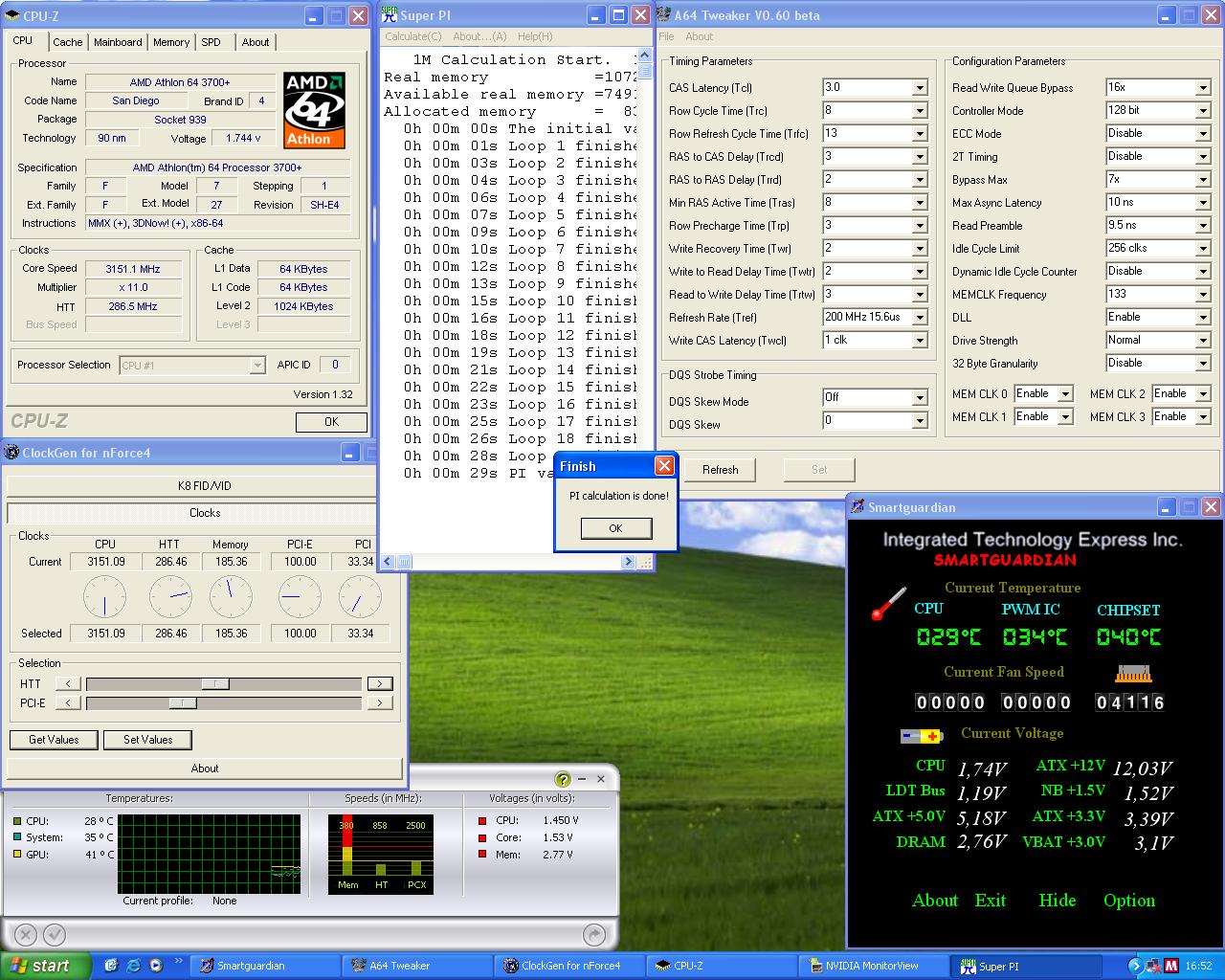Click the Smartguardian title bar icon

857,507
